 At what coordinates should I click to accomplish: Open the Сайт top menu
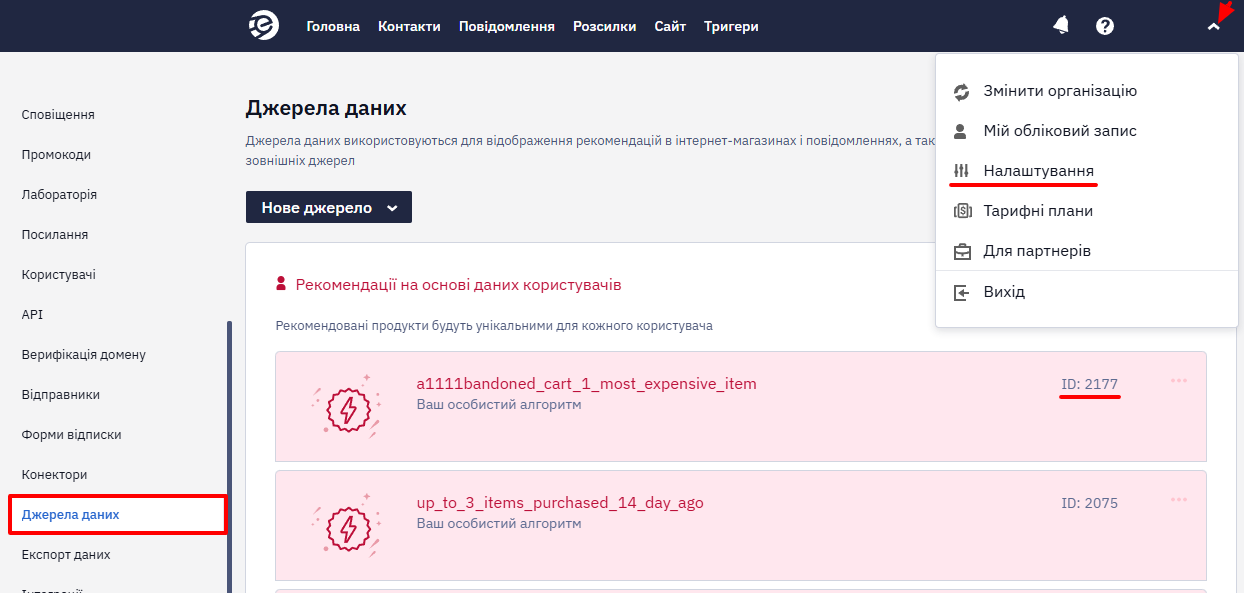tap(670, 26)
